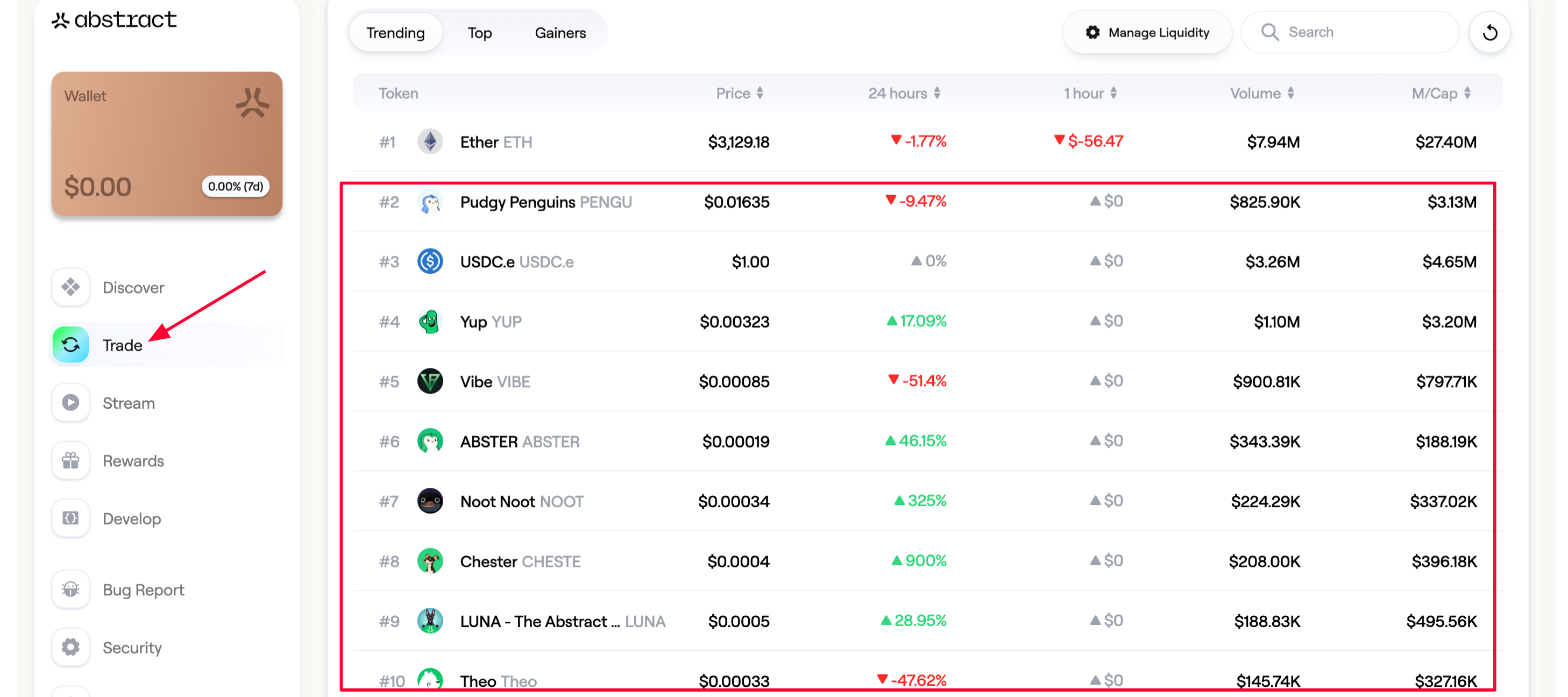Click the Discover sidebar icon

tap(70, 287)
